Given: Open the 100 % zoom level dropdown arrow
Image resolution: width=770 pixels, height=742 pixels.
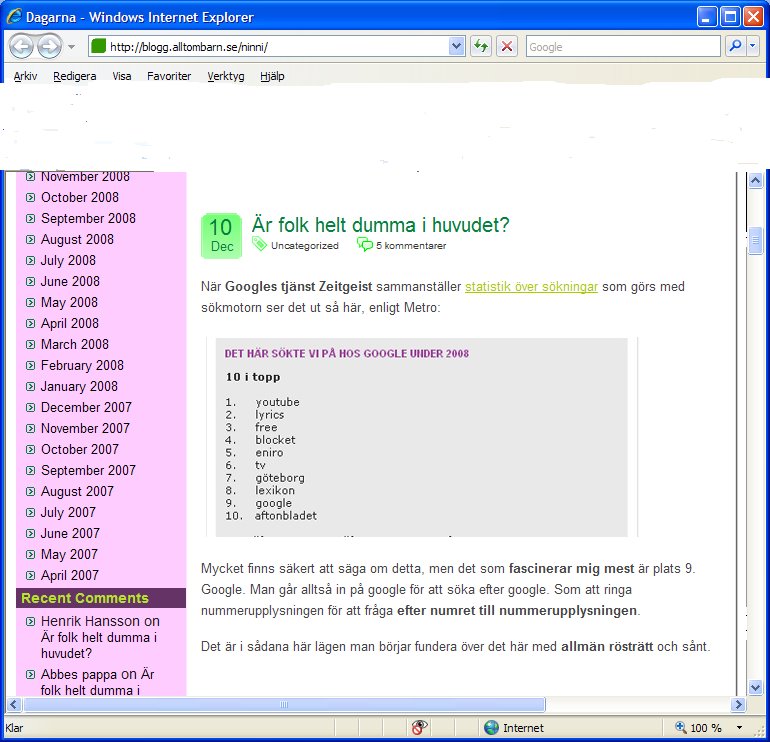Looking at the screenshot, I should click(739, 728).
